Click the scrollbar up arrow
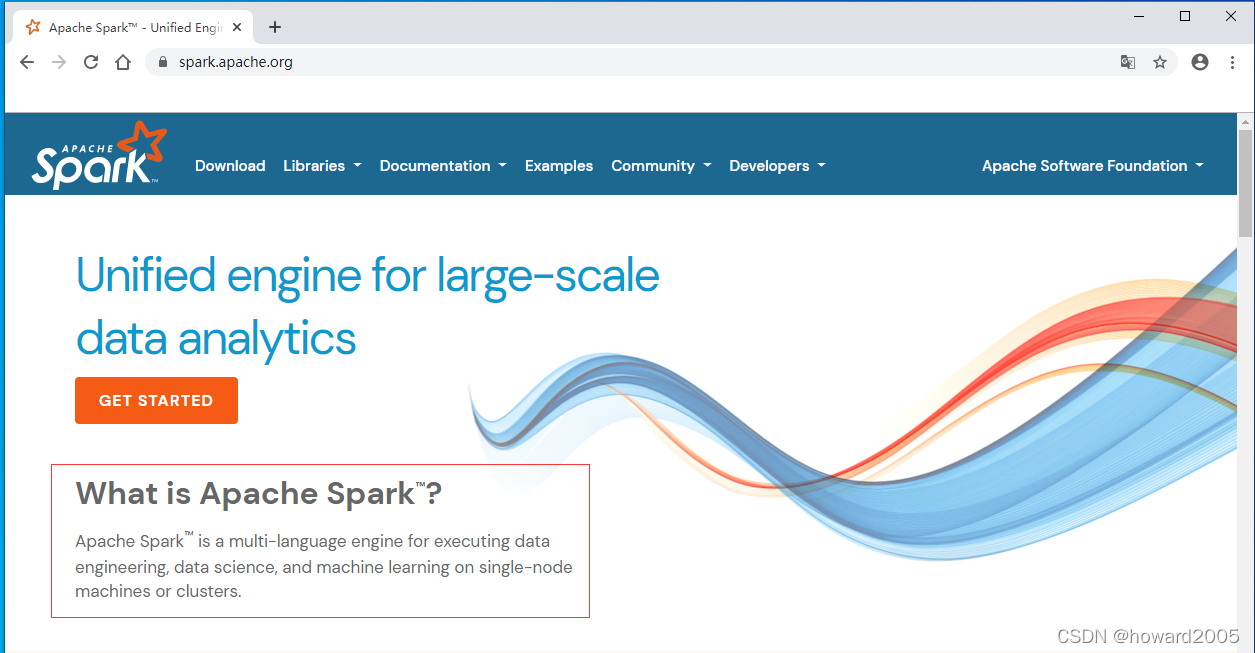Viewport: 1255px width, 653px height. pyautogui.click(x=1245, y=121)
